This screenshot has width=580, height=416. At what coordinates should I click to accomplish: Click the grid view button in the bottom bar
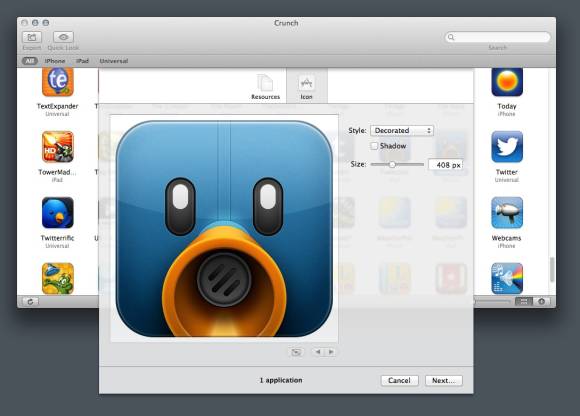coord(523,302)
